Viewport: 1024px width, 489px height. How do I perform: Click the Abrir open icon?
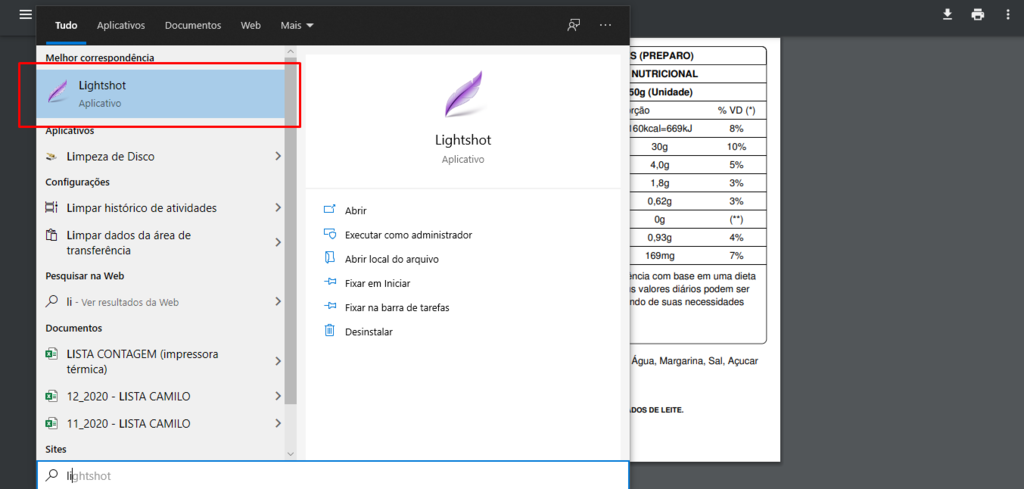tap(330, 210)
